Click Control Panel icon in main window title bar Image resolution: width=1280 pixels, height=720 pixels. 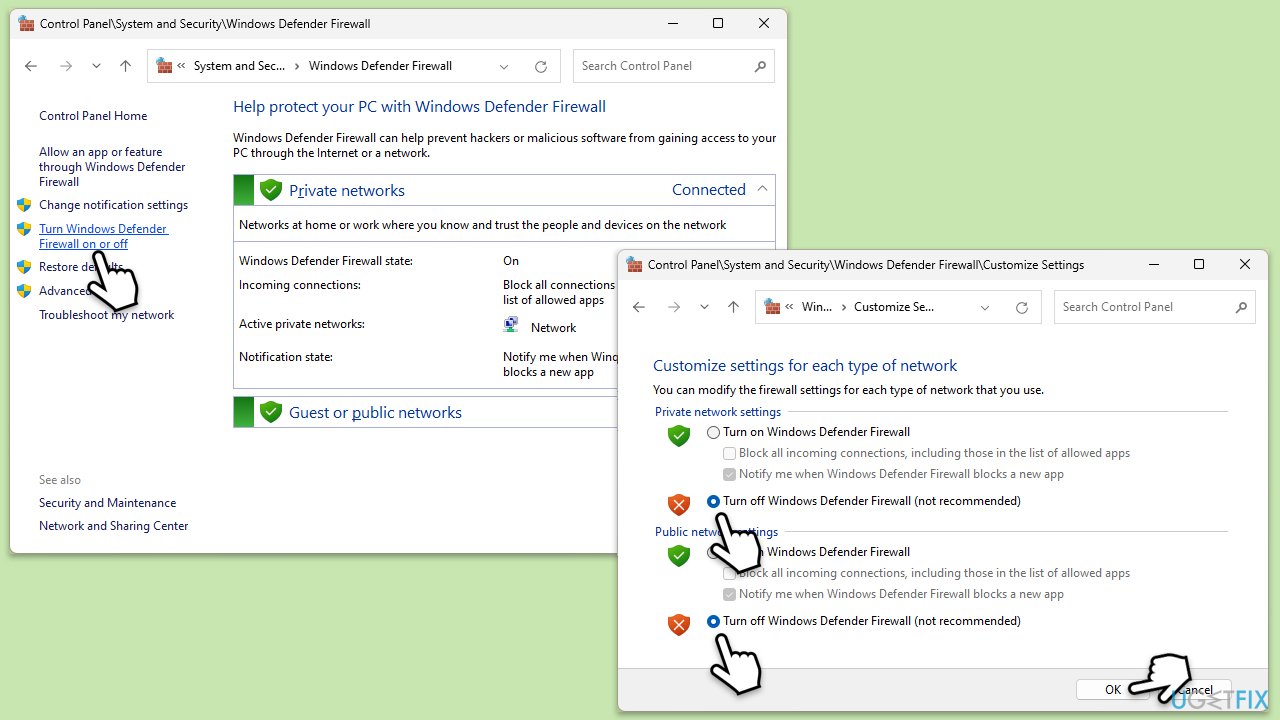click(x=26, y=23)
